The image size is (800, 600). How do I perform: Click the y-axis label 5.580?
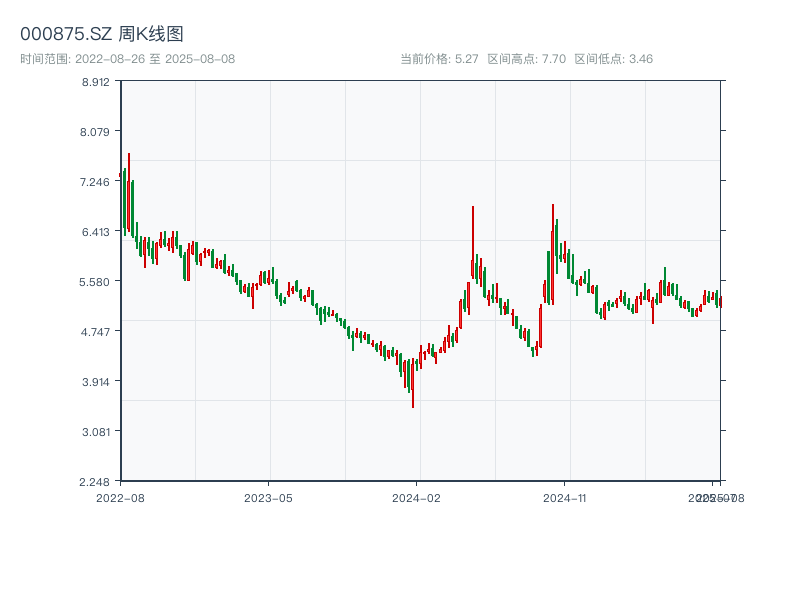click(x=95, y=282)
